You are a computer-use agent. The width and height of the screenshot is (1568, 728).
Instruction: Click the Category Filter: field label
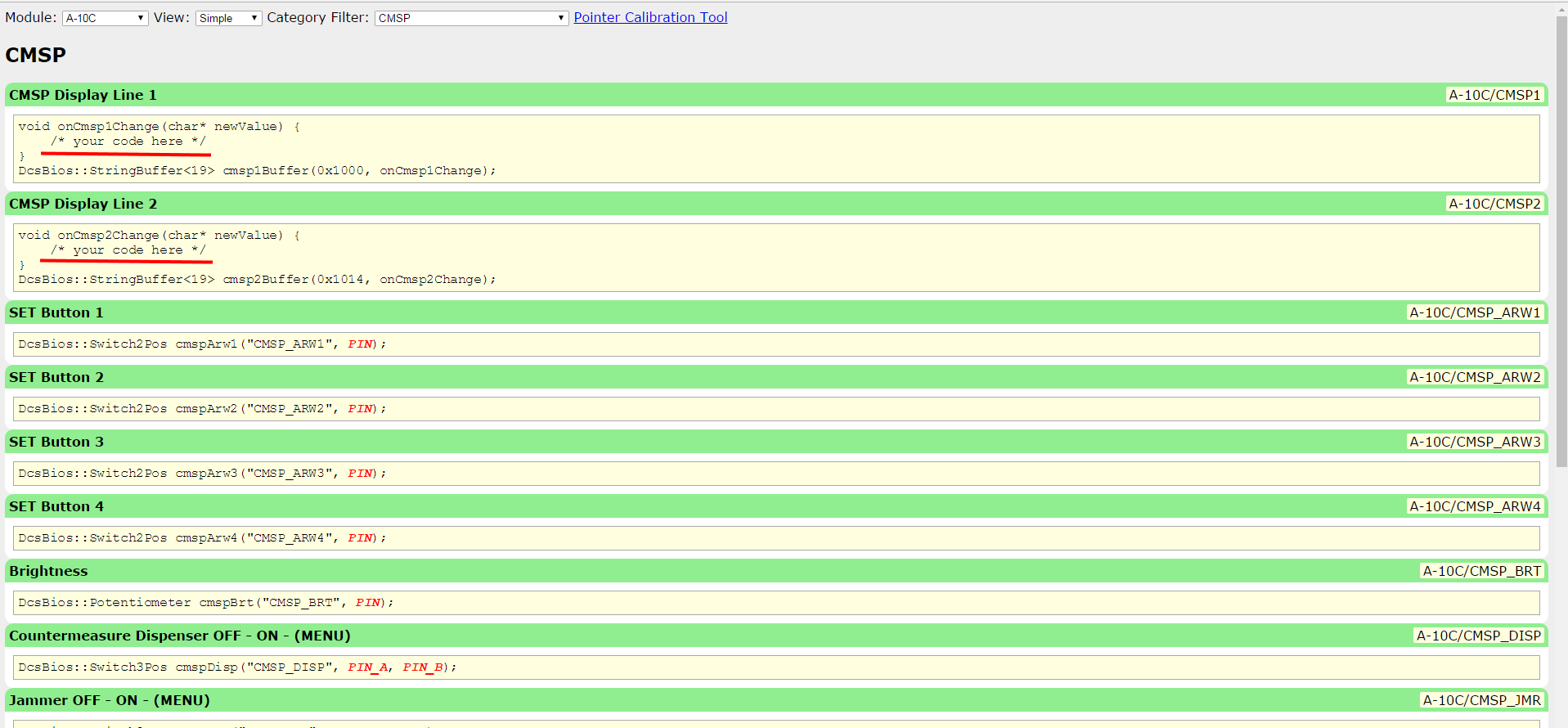(x=318, y=17)
